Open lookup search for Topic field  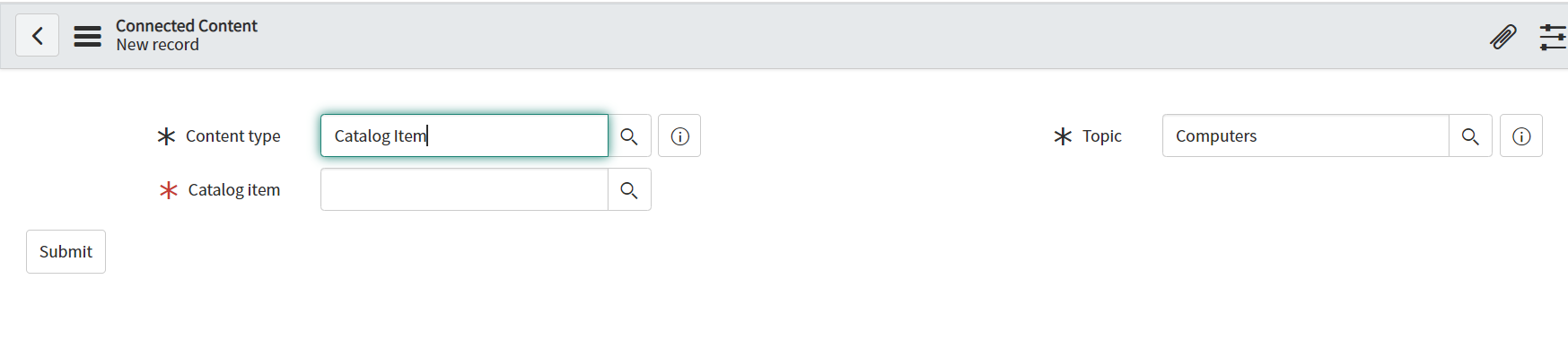click(1470, 136)
